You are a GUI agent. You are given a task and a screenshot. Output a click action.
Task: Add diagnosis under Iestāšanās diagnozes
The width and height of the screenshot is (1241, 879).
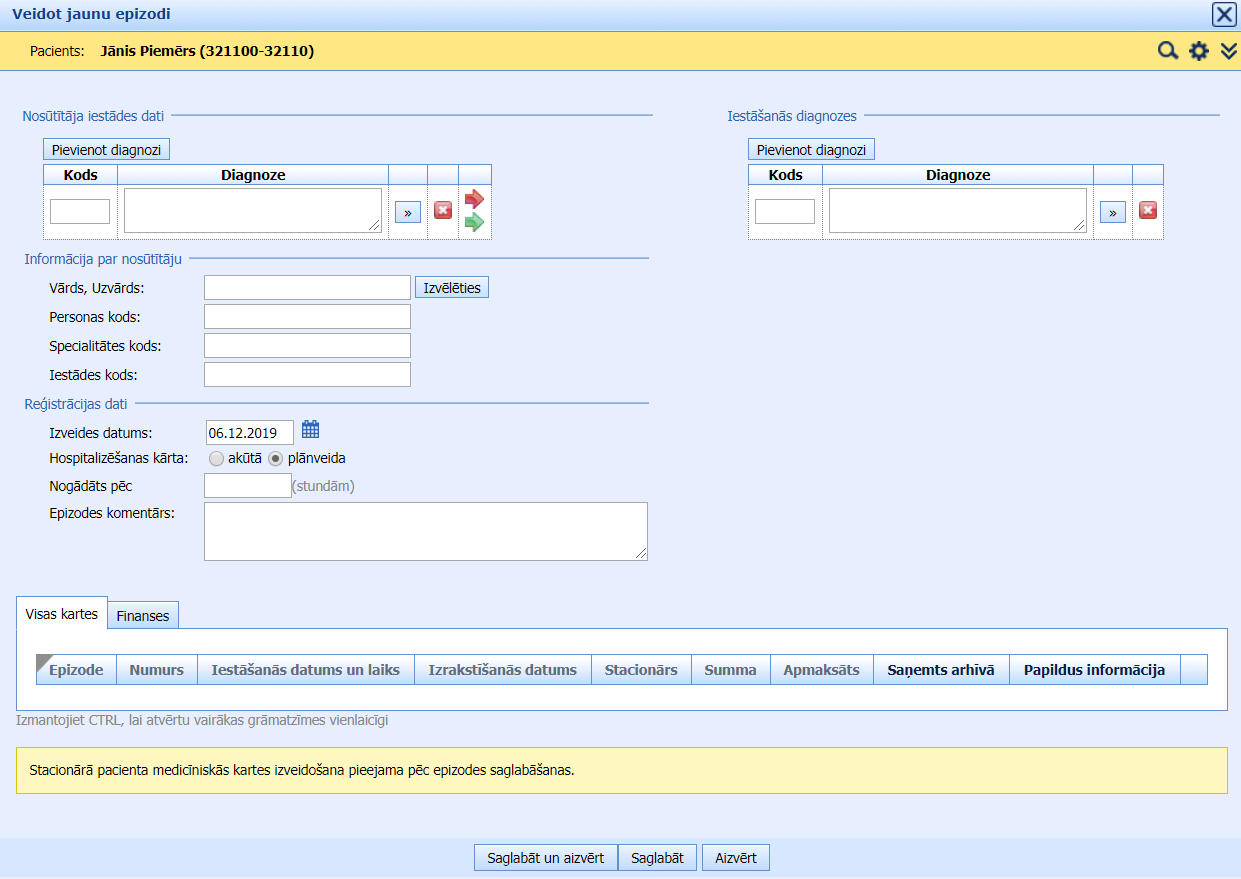(811, 150)
